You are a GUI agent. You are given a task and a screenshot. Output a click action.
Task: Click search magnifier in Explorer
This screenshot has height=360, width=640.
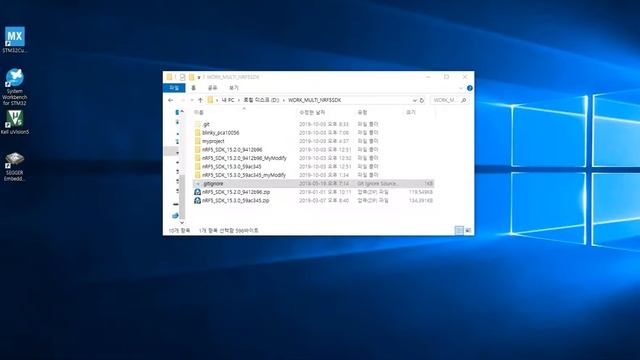(x=464, y=100)
